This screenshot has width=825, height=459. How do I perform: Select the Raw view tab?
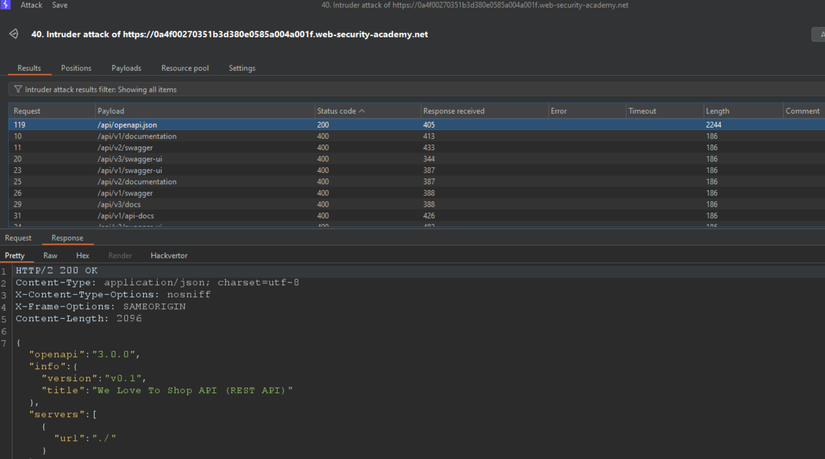tap(50, 256)
